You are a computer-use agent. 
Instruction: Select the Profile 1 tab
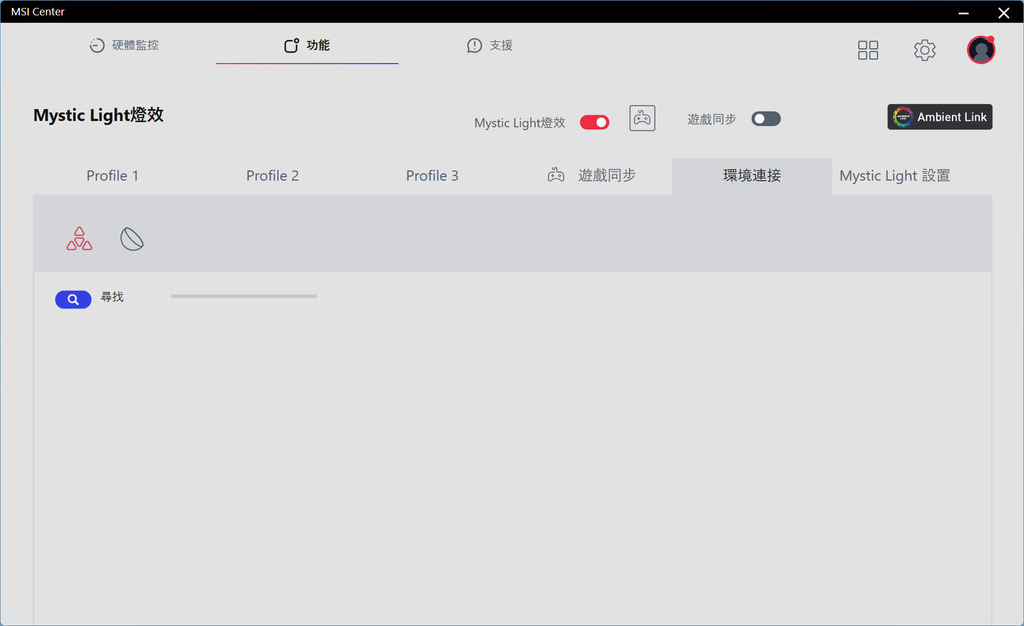coord(112,176)
